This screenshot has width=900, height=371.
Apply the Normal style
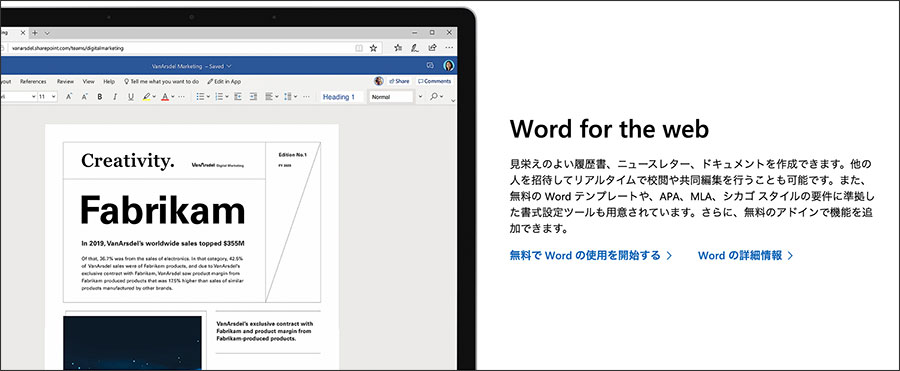(390, 97)
